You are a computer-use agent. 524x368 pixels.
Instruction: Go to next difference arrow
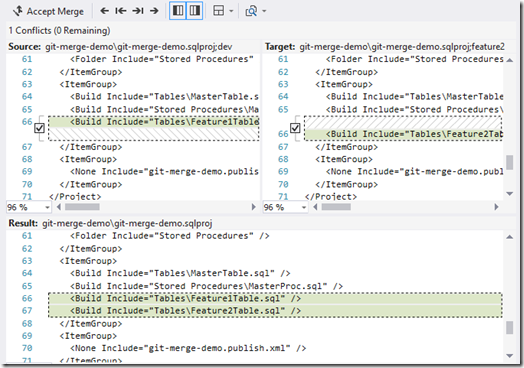[154, 11]
